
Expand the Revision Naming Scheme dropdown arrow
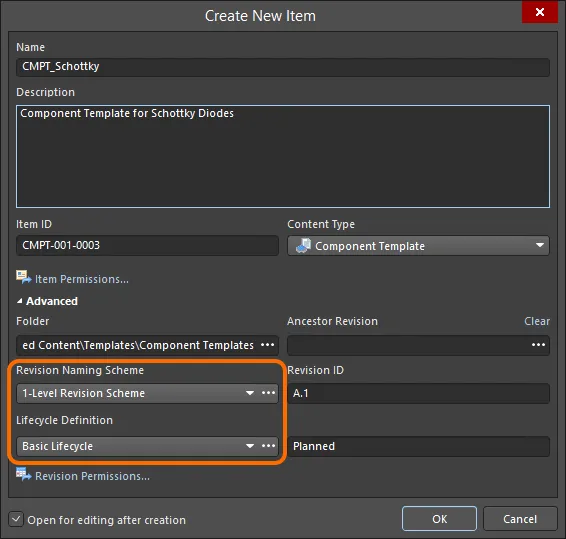[250, 393]
